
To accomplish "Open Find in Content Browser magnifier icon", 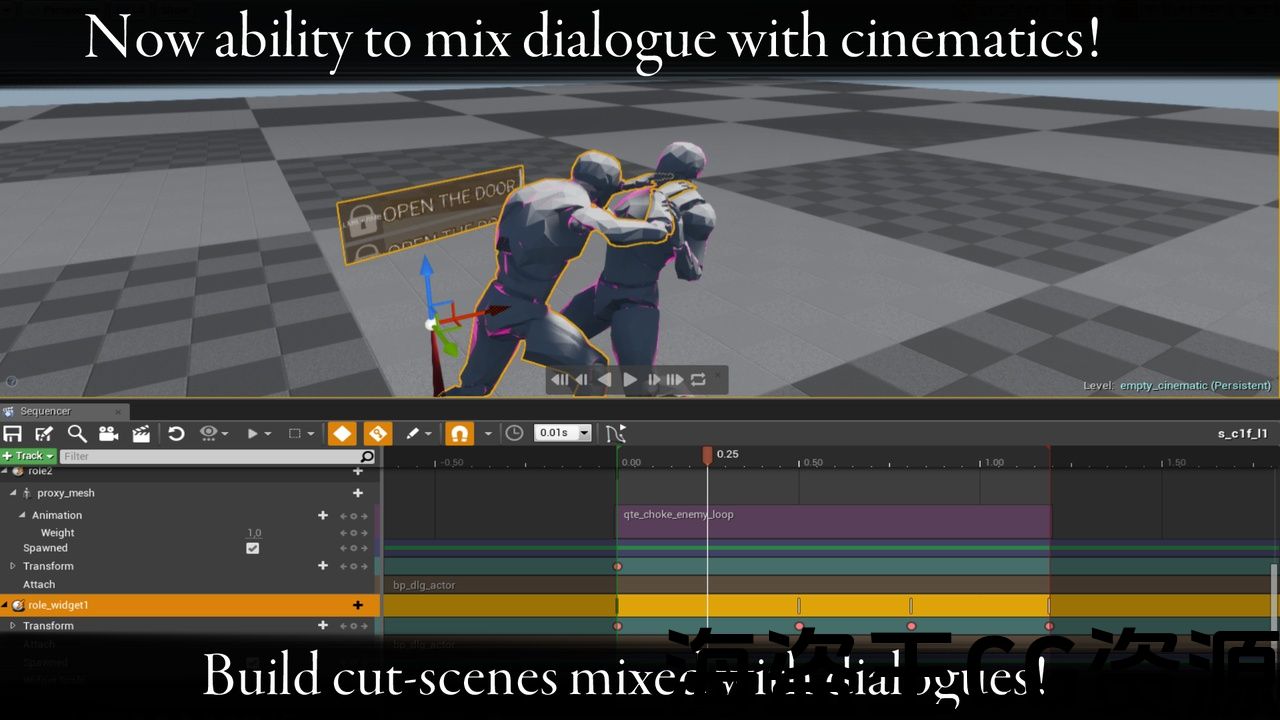I will (x=77, y=433).
